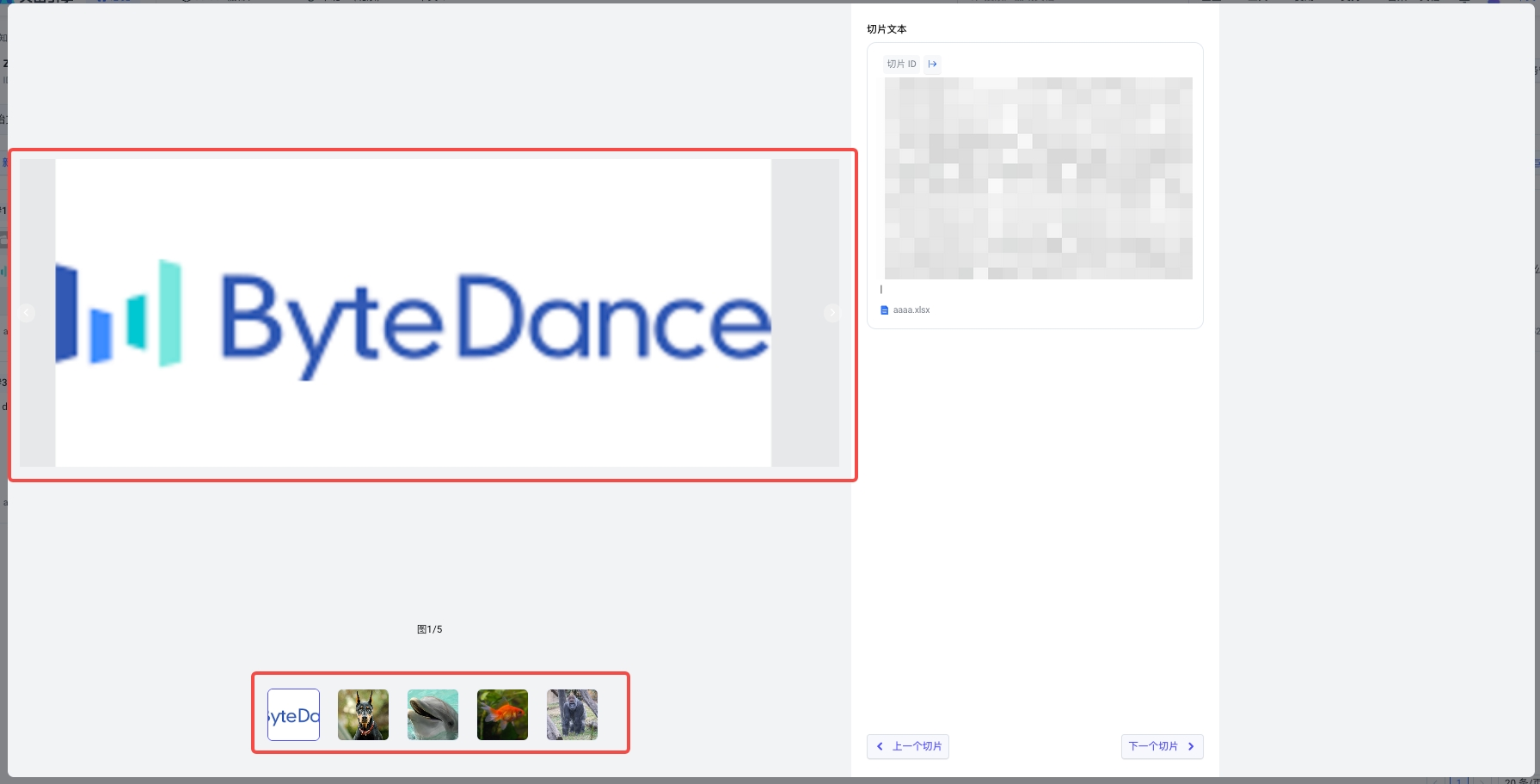The image size is (1540, 784).
Task: Select the ByteDance logo thumbnail
Action: tap(293, 714)
